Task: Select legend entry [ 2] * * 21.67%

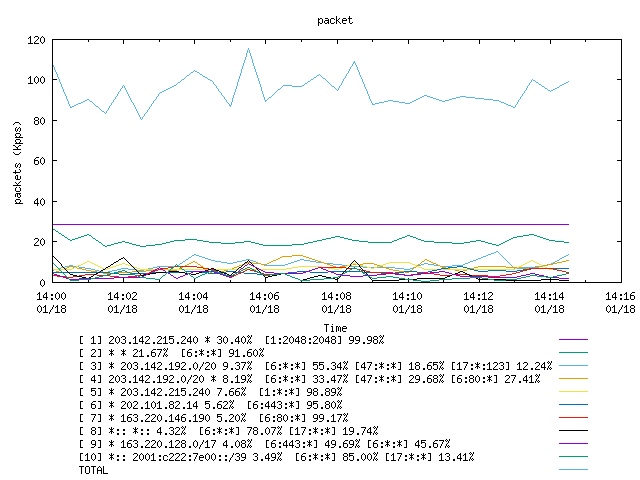Action: (x=171, y=353)
